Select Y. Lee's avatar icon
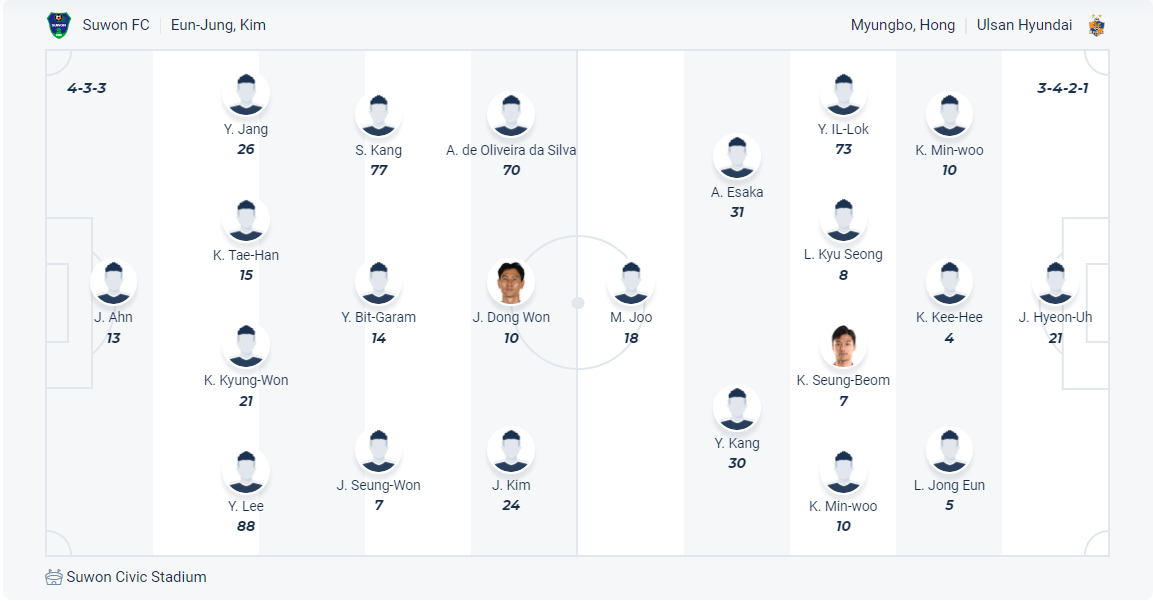1153x601 pixels. pyautogui.click(x=246, y=471)
